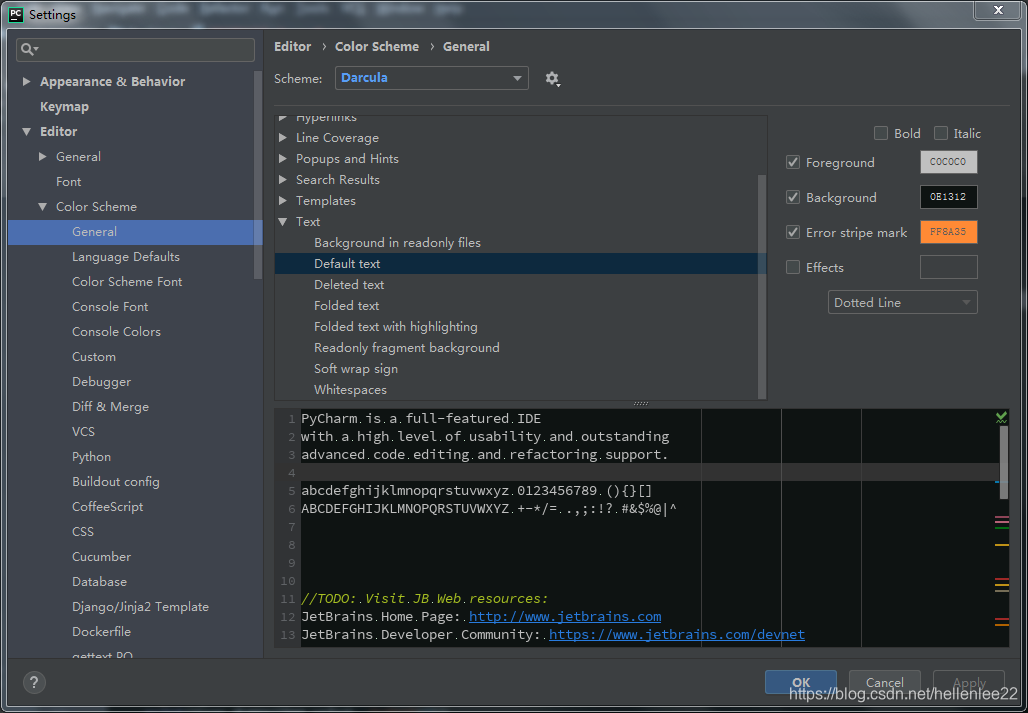Click the TODO comment line in preview

[424, 598]
